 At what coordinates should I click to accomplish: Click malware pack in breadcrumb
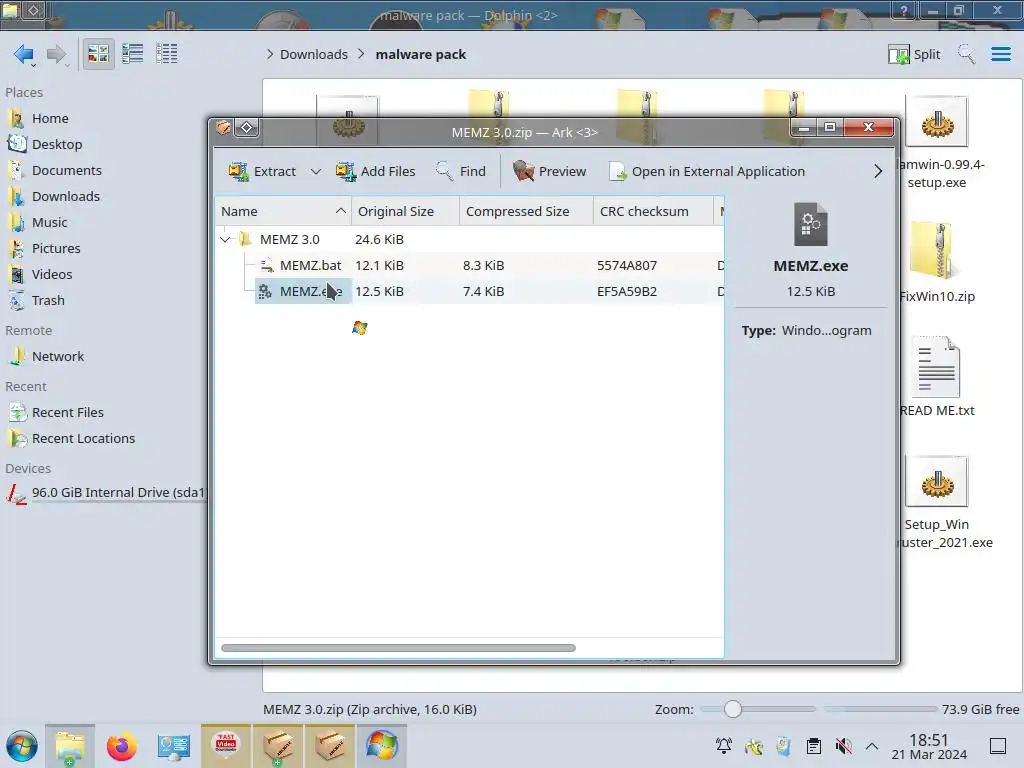point(421,54)
